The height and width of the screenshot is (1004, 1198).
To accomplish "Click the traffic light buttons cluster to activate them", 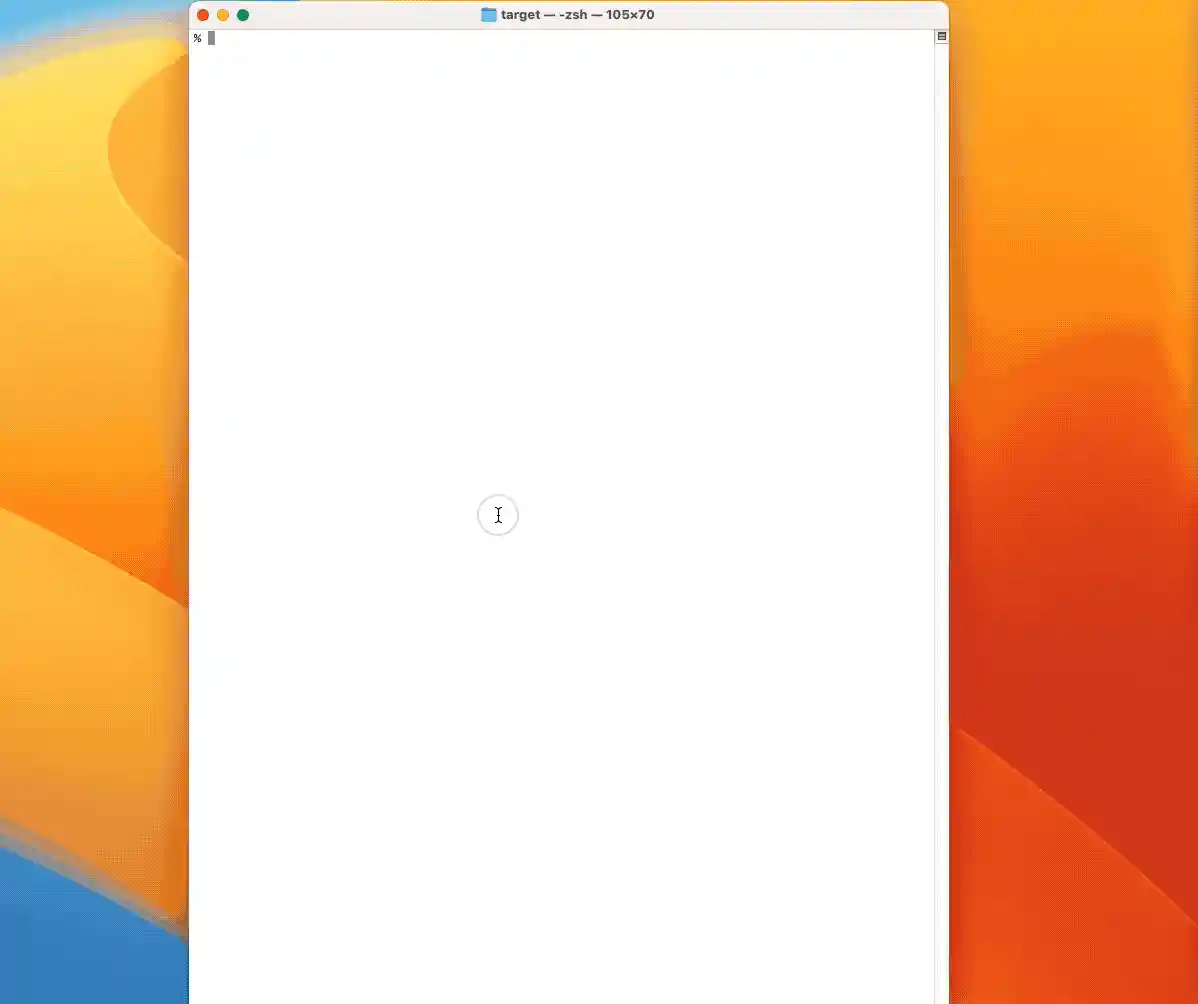I will [222, 15].
